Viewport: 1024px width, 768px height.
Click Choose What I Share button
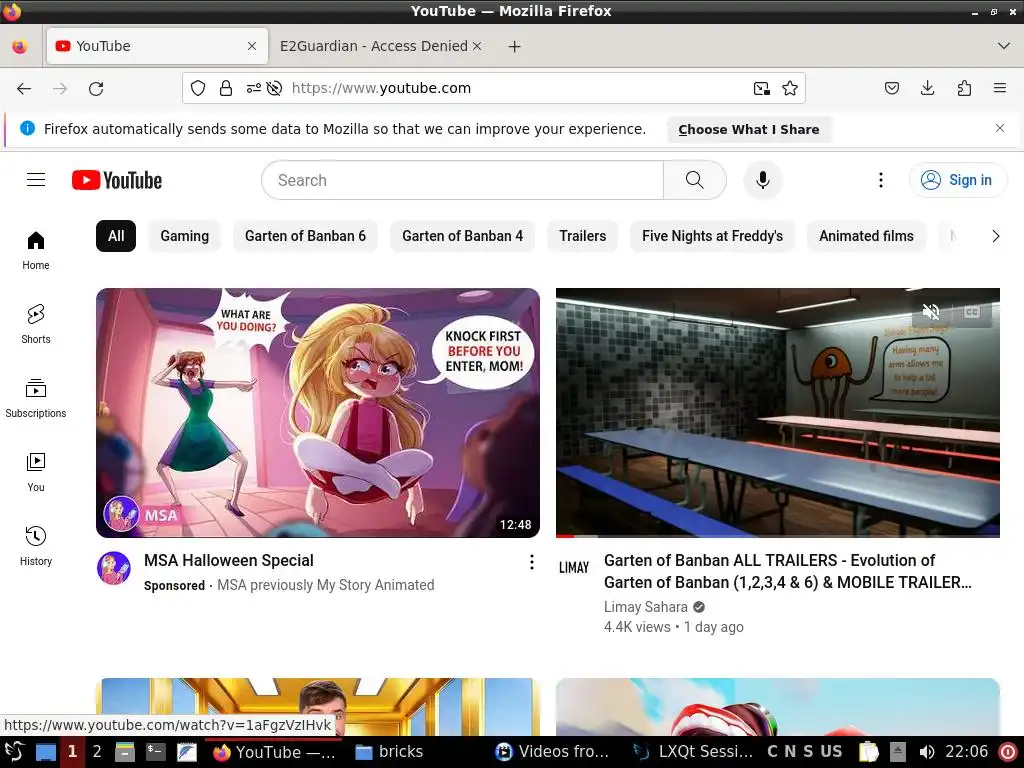748,129
